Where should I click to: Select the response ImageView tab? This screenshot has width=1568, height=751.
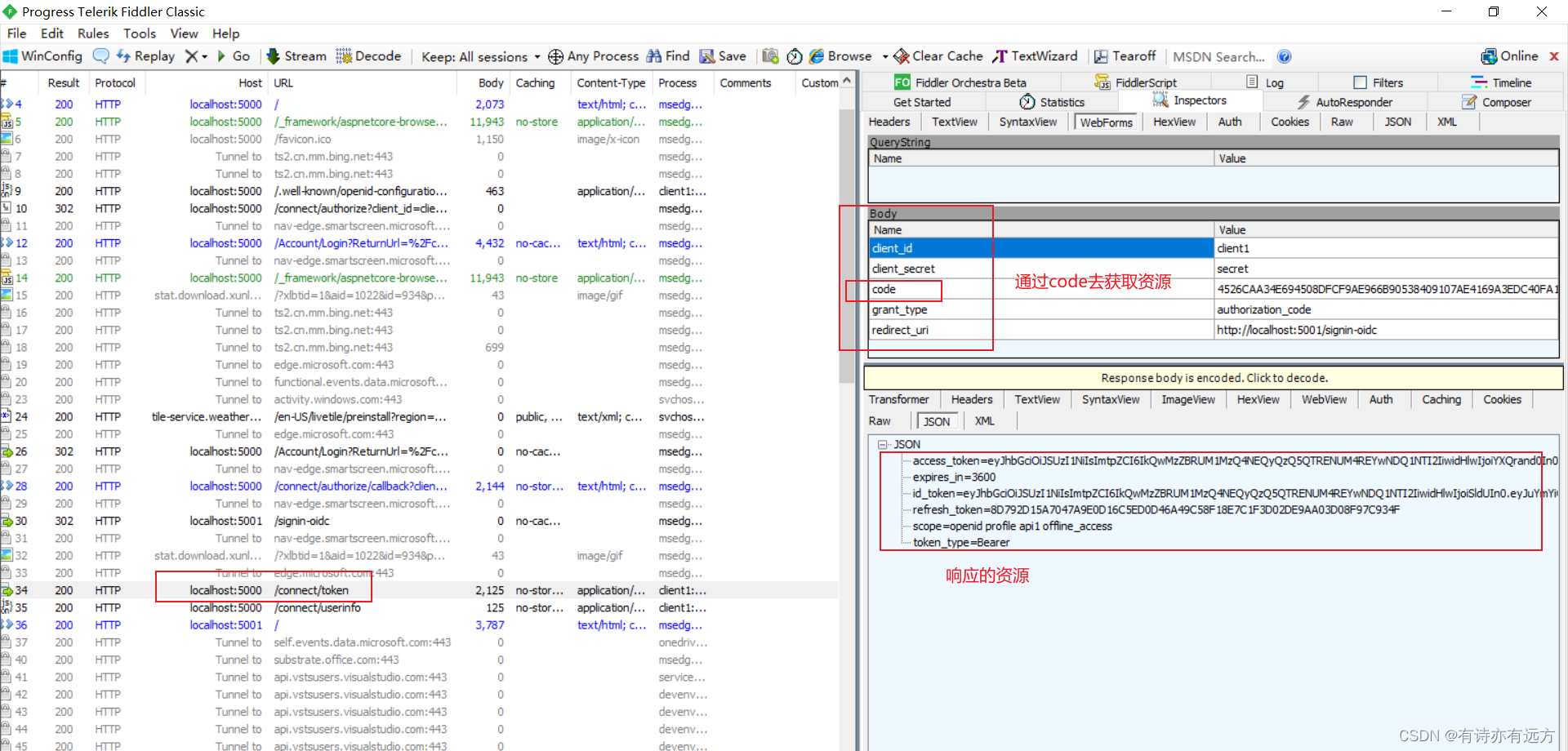click(x=1188, y=399)
